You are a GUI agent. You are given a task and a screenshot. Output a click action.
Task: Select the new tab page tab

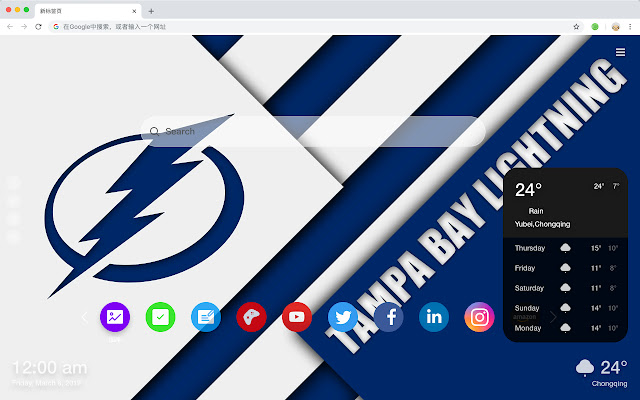click(x=88, y=11)
